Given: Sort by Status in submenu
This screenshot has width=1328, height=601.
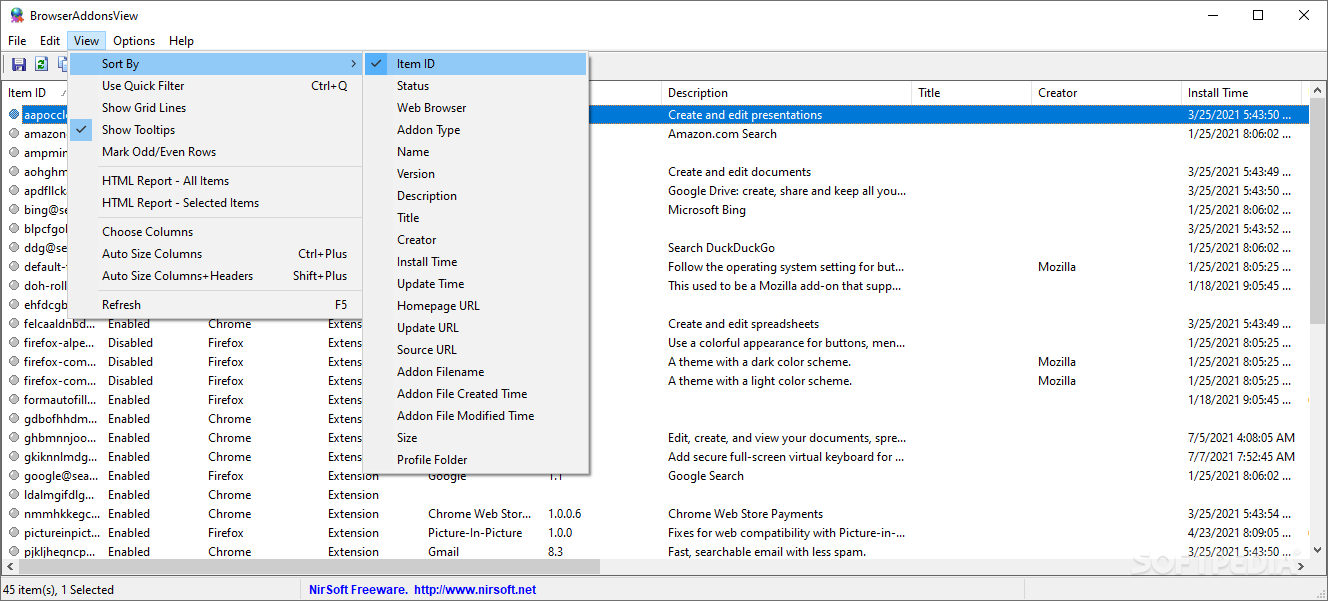Looking at the screenshot, I should (476, 86).
